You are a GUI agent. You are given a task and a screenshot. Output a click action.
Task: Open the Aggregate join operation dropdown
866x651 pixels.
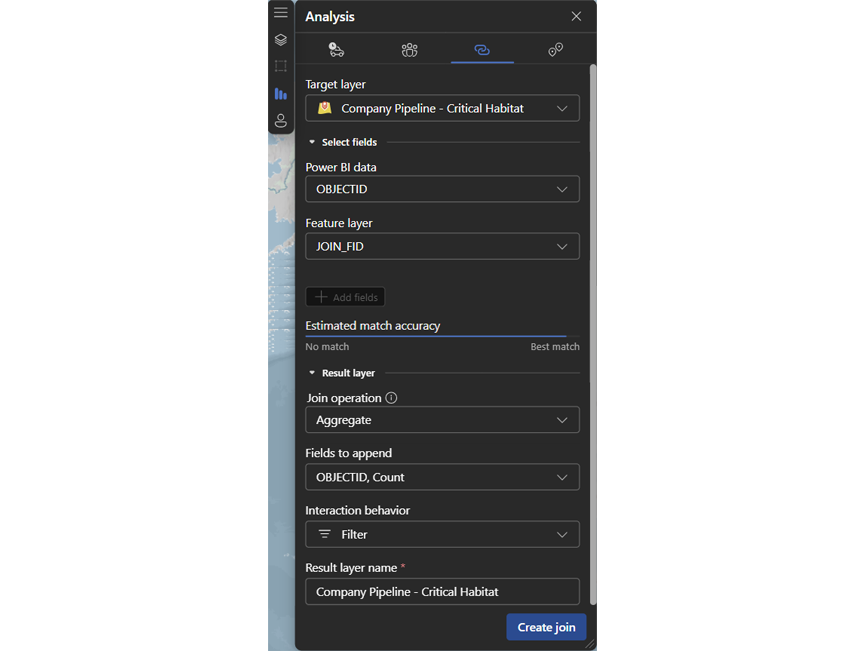(442, 419)
